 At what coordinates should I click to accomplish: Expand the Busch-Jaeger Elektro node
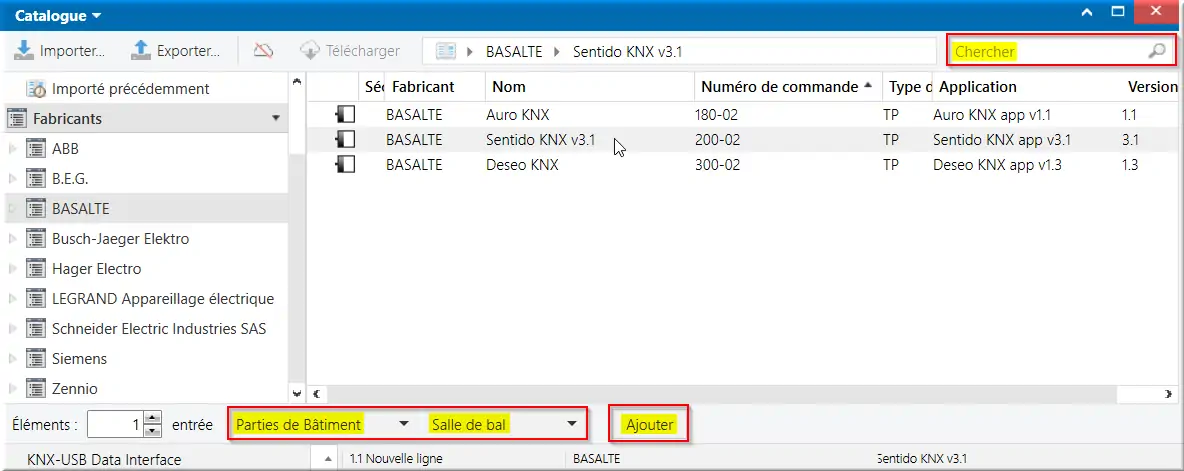coord(12,239)
